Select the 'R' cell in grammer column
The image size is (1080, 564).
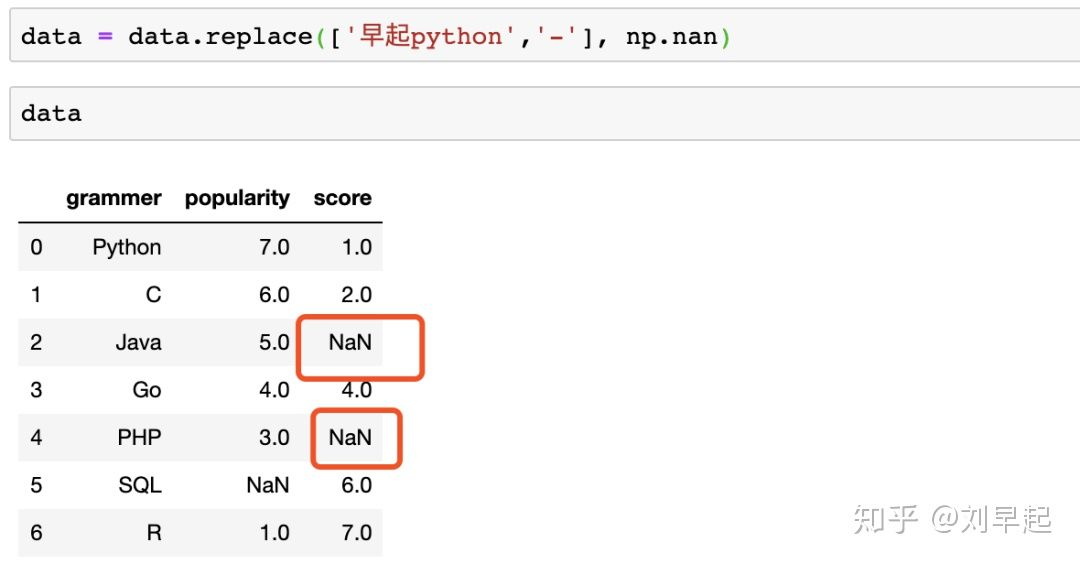click(x=154, y=532)
